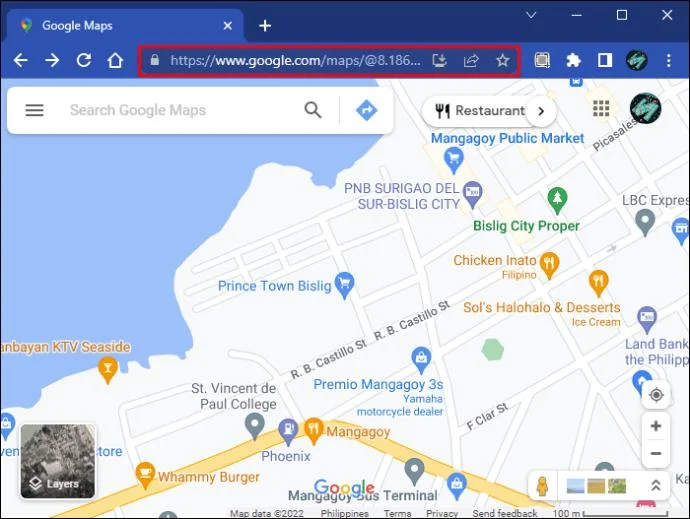
Task: Activate the Street View pegman
Action: (x=543, y=486)
